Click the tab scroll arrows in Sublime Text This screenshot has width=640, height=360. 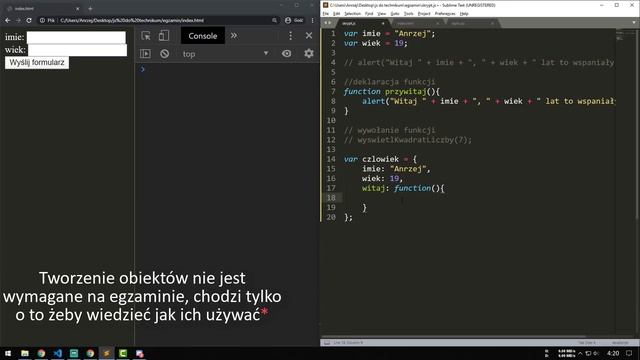[x=327, y=23]
